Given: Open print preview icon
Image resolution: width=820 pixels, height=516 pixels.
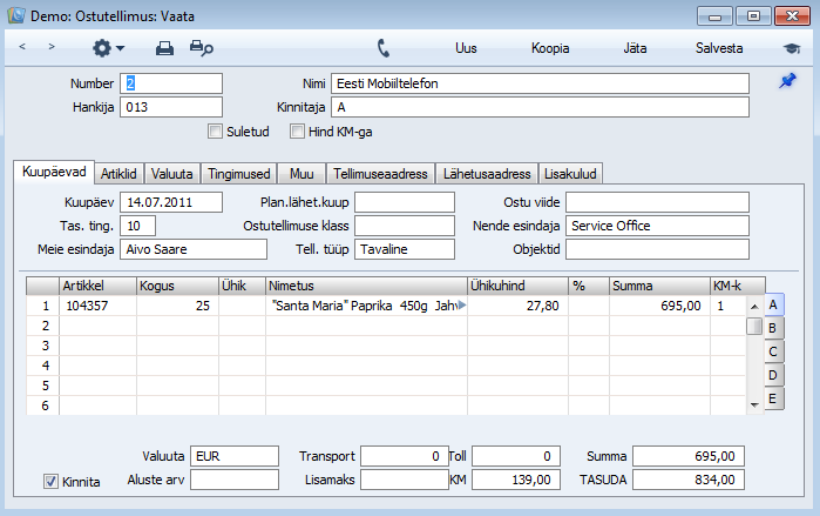Looking at the screenshot, I should [201, 48].
